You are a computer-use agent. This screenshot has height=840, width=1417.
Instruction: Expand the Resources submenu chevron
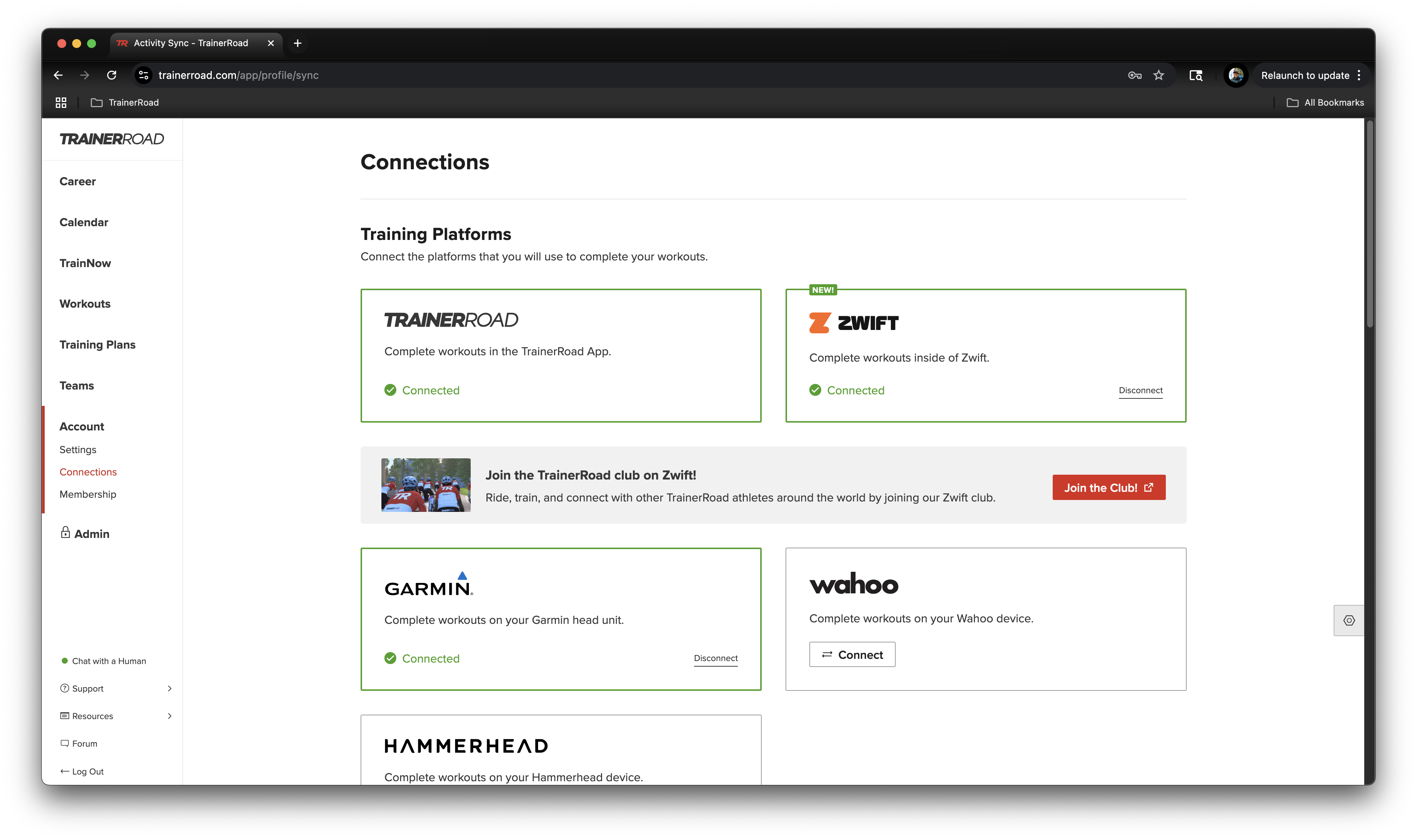[x=169, y=716]
